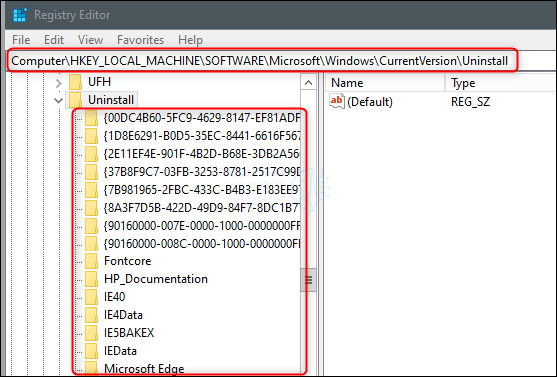Collapse the Uninstall registry key
Screen dimensions: 557x377
point(58,101)
